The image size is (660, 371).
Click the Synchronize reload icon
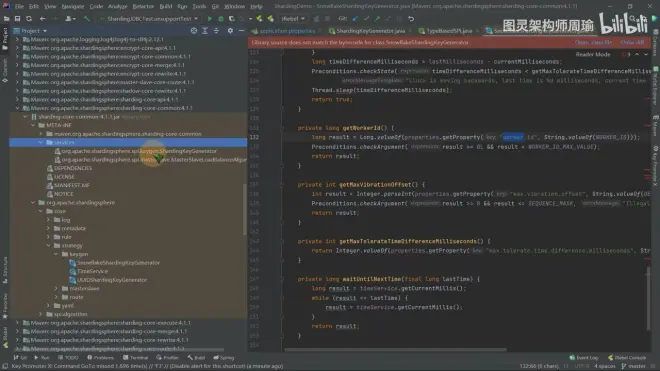[x=29, y=19]
